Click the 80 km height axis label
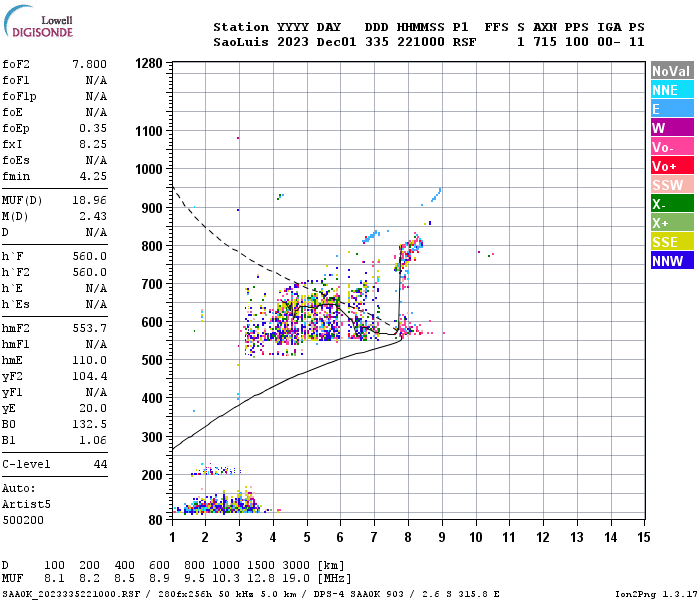Image resolution: width=700 pixels, height=600 pixels. click(155, 520)
